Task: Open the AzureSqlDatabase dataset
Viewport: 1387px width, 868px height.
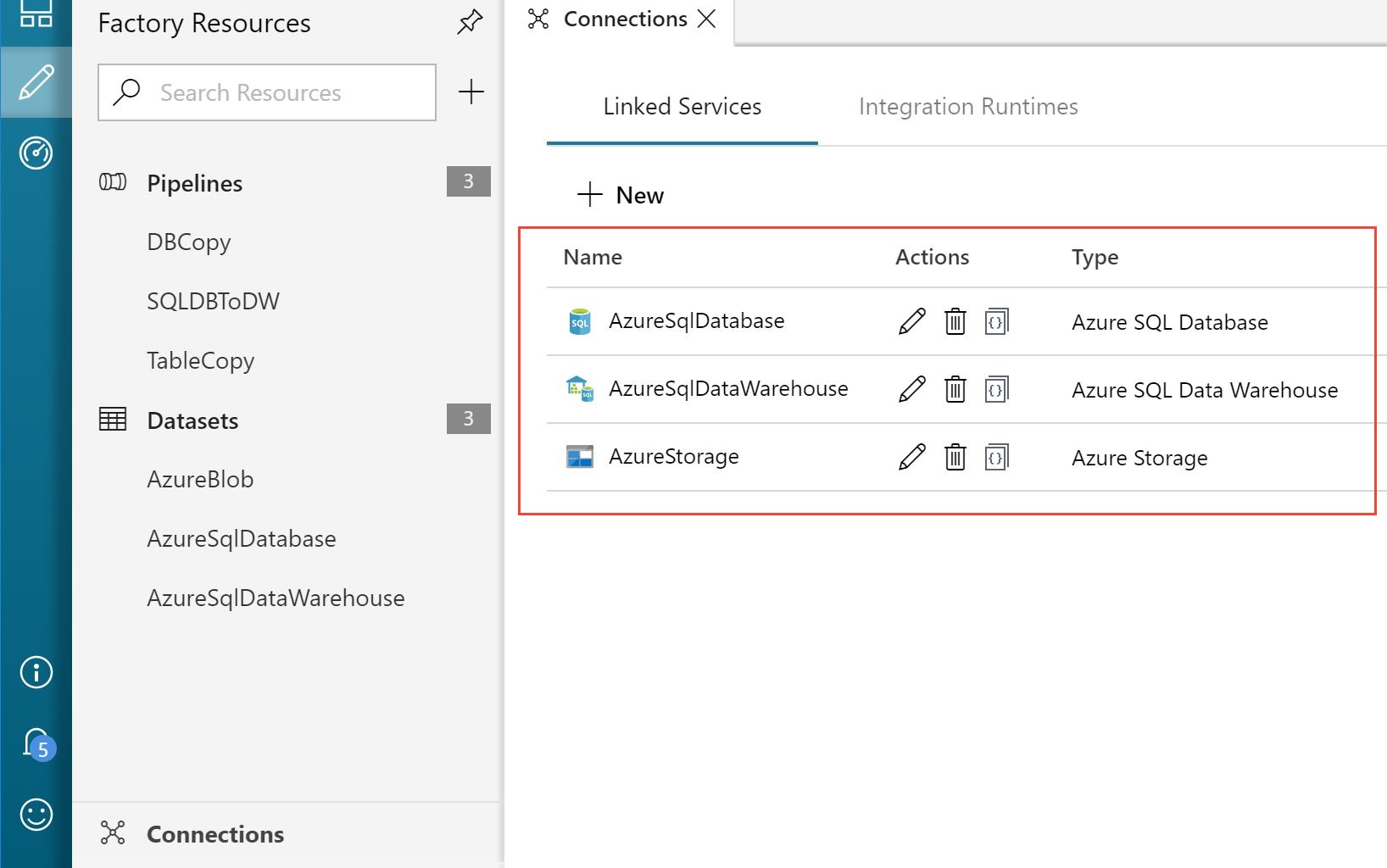Action: coord(242,539)
